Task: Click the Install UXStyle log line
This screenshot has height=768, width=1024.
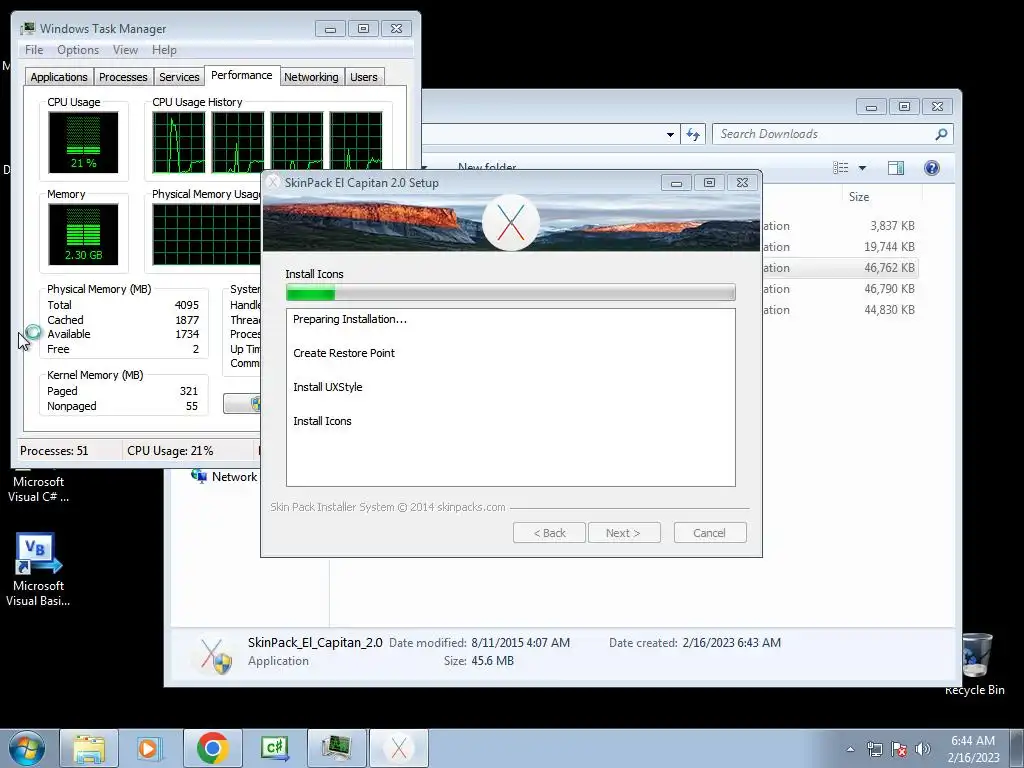Action: tap(327, 387)
